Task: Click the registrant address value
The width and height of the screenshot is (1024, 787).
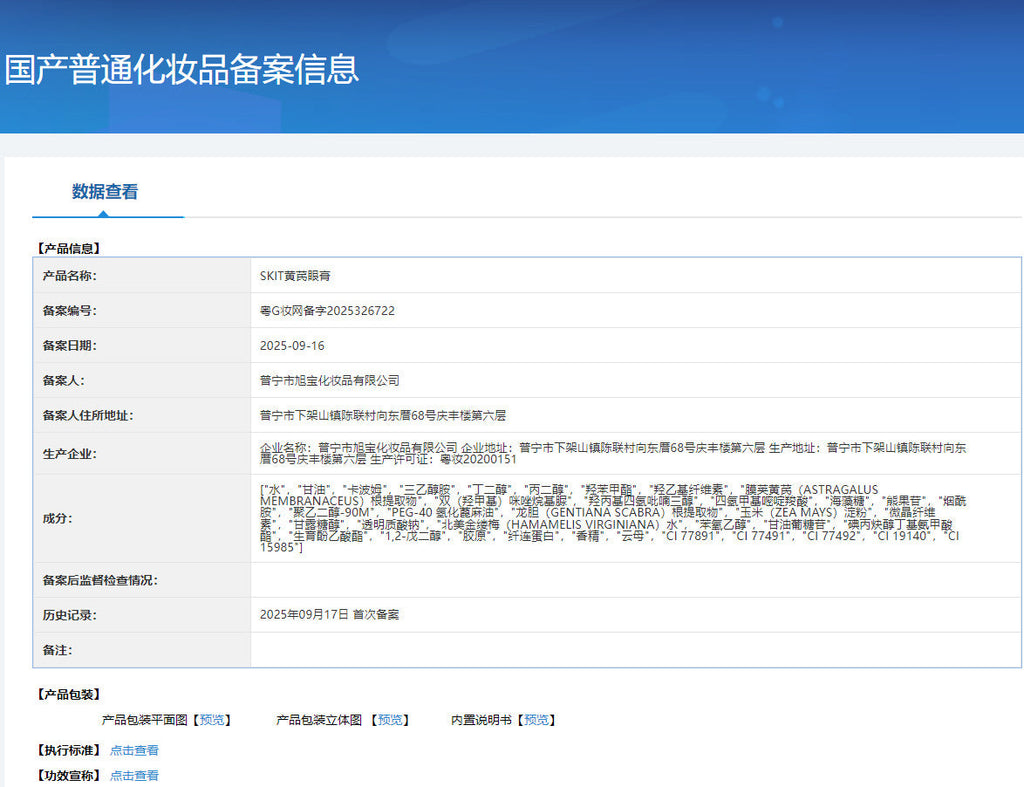Action: point(383,415)
